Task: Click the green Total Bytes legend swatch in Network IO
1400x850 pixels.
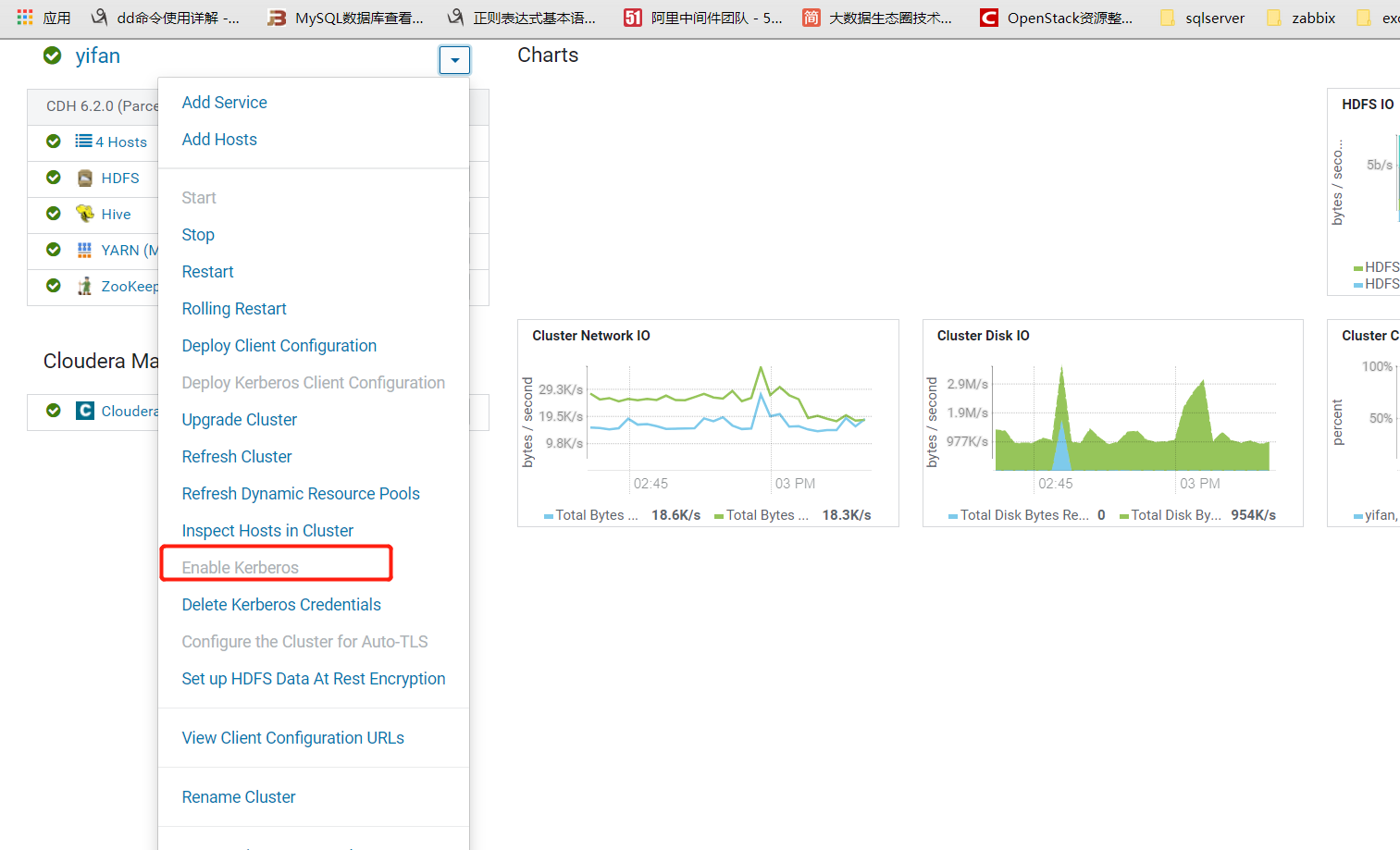Action: tap(719, 516)
